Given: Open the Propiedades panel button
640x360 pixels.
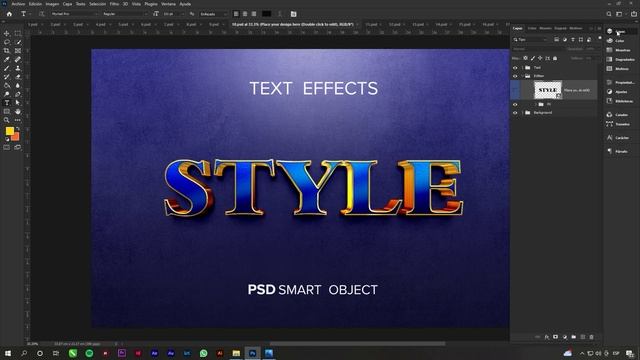Looking at the screenshot, I should [620, 82].
